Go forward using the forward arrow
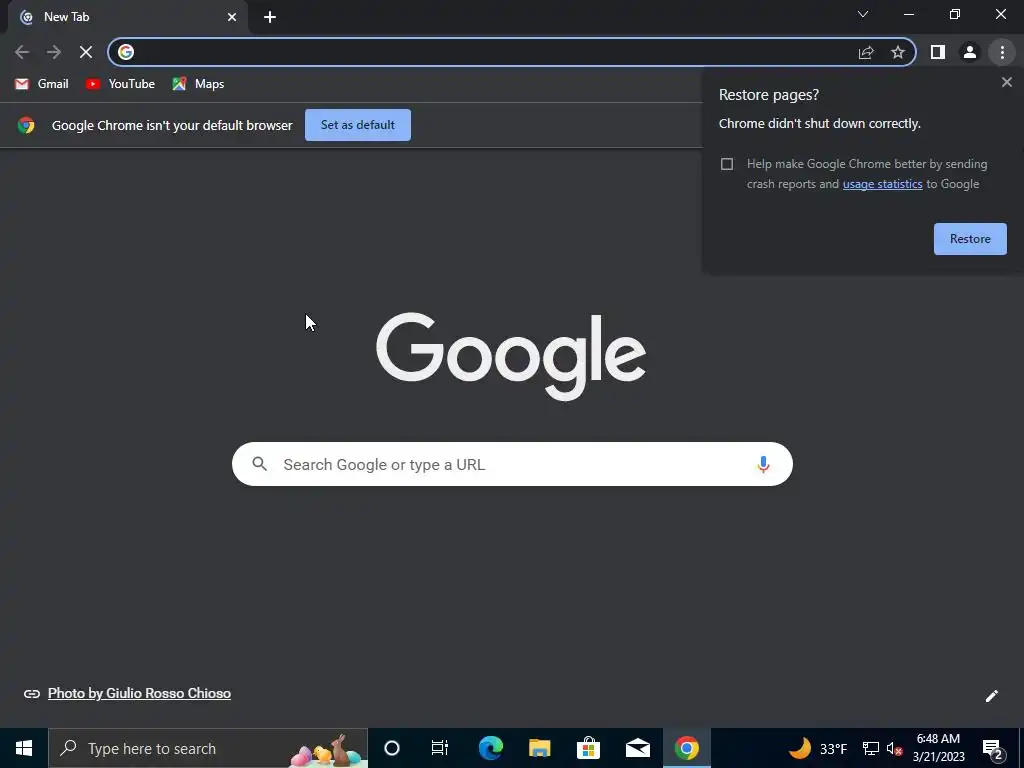Screen dimensions: 1024x768 [54, 52]
